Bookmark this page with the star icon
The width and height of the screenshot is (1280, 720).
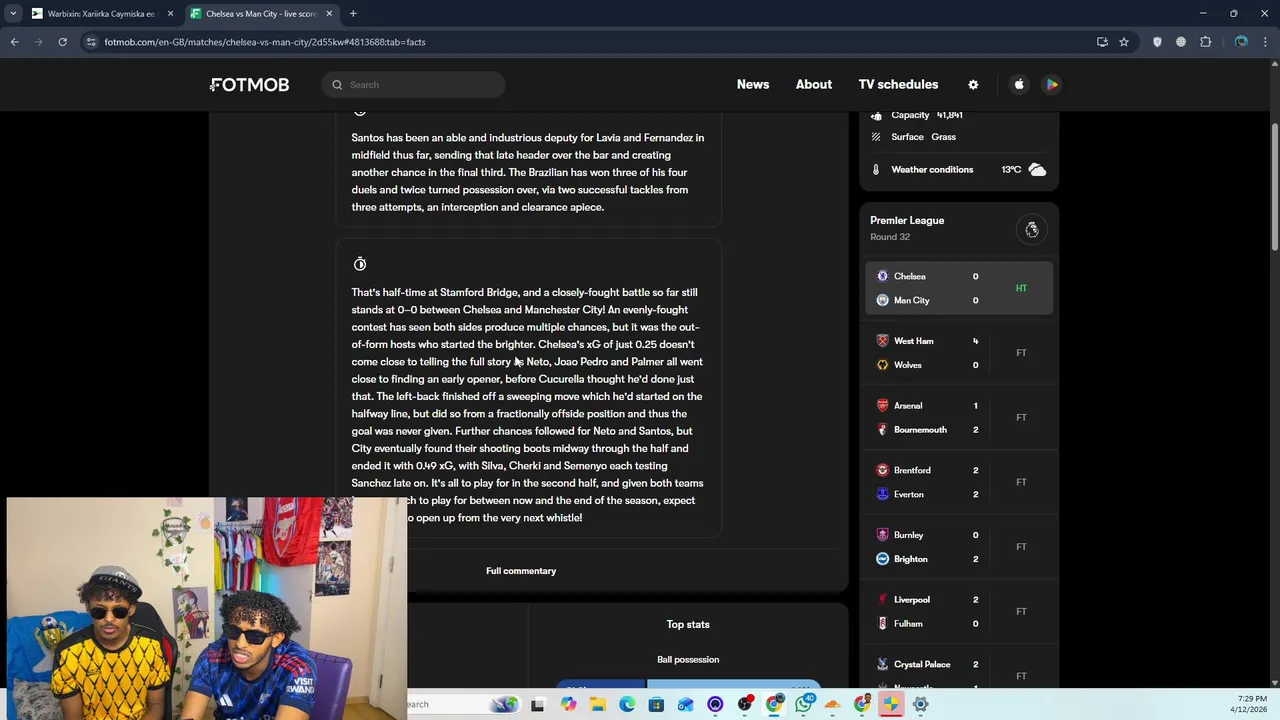[x=1124, y=42]
